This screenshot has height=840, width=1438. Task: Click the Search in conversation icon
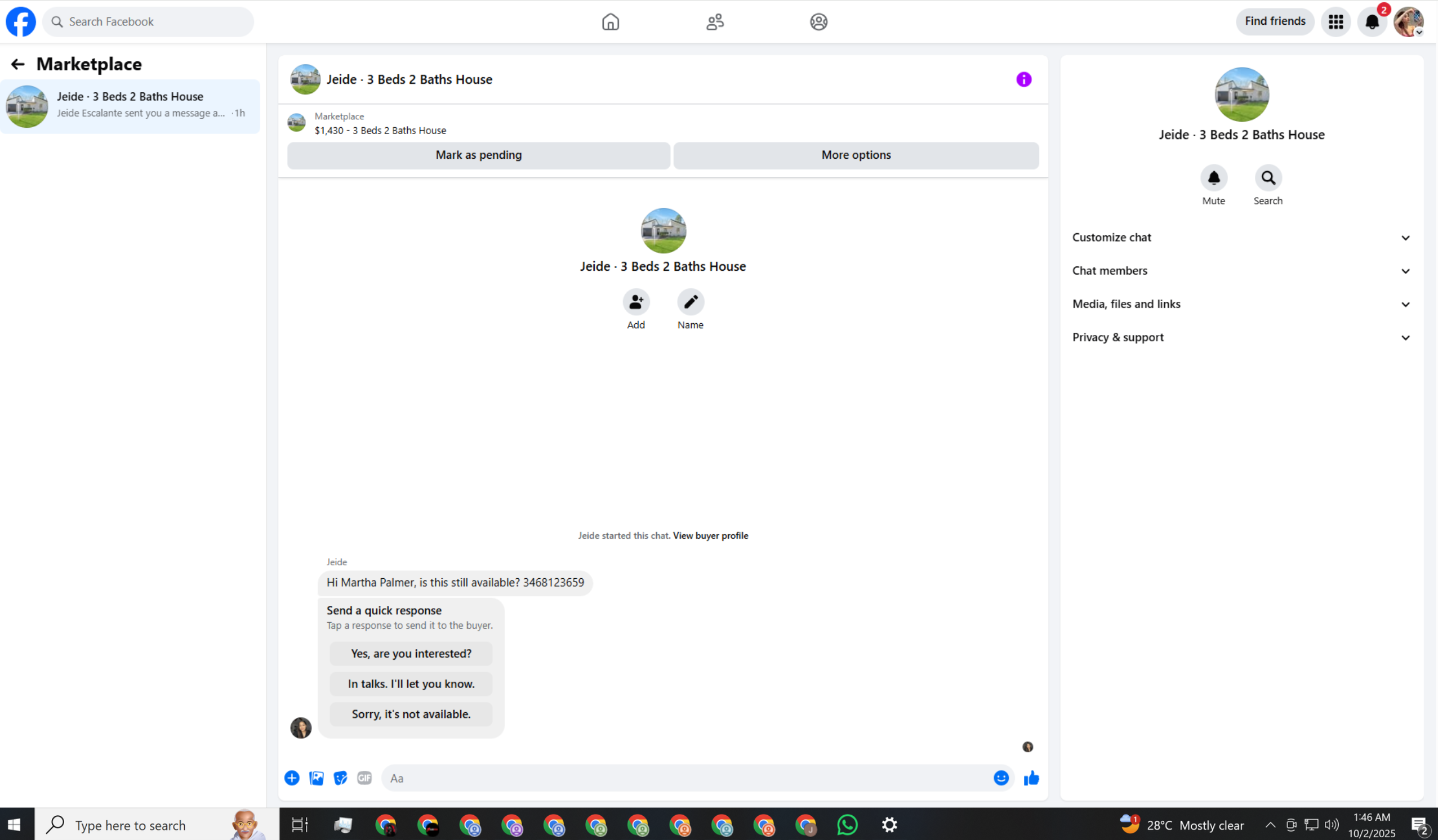point(1267,178)
